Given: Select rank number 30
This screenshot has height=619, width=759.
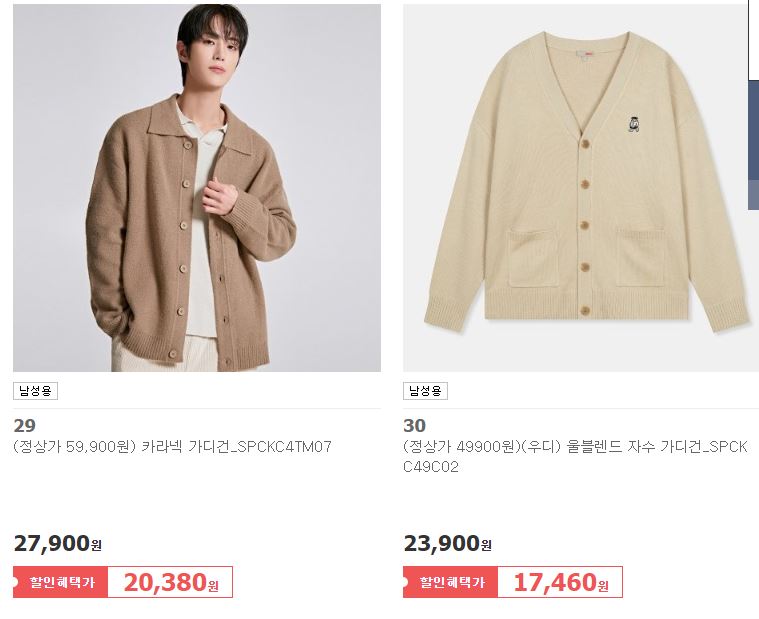Looking at the screenshot, I should [414, 425].
